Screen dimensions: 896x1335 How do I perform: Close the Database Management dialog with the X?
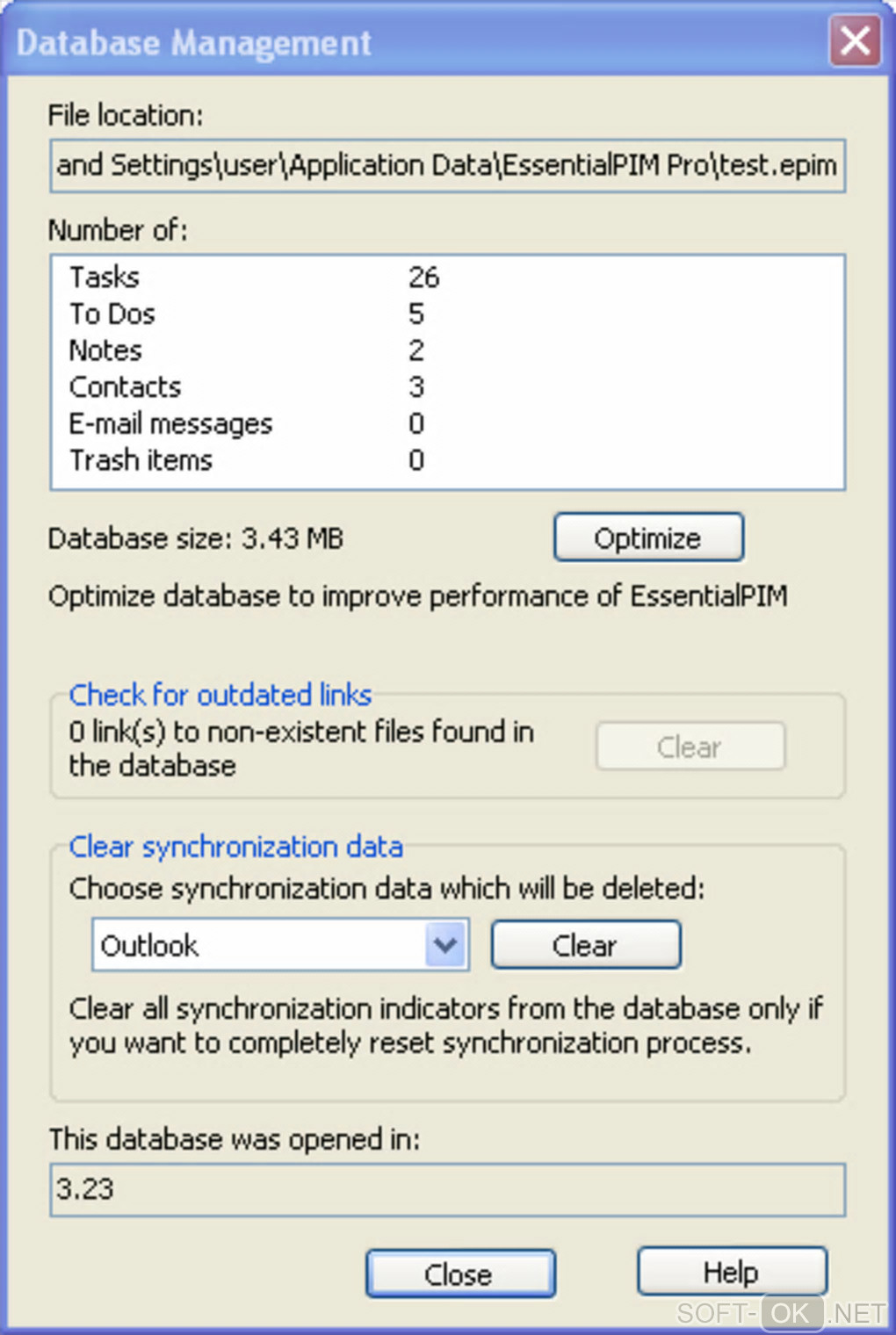pyautogui.click(x=855, y=41)
